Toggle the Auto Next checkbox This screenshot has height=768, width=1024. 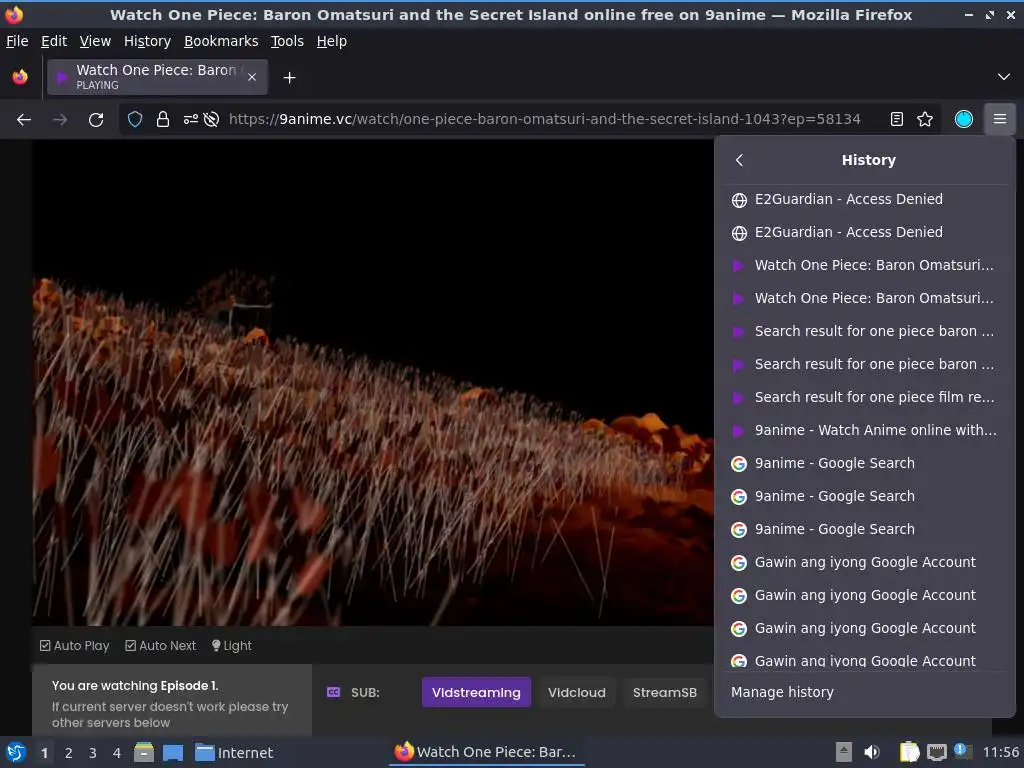(x=161, y=646)
